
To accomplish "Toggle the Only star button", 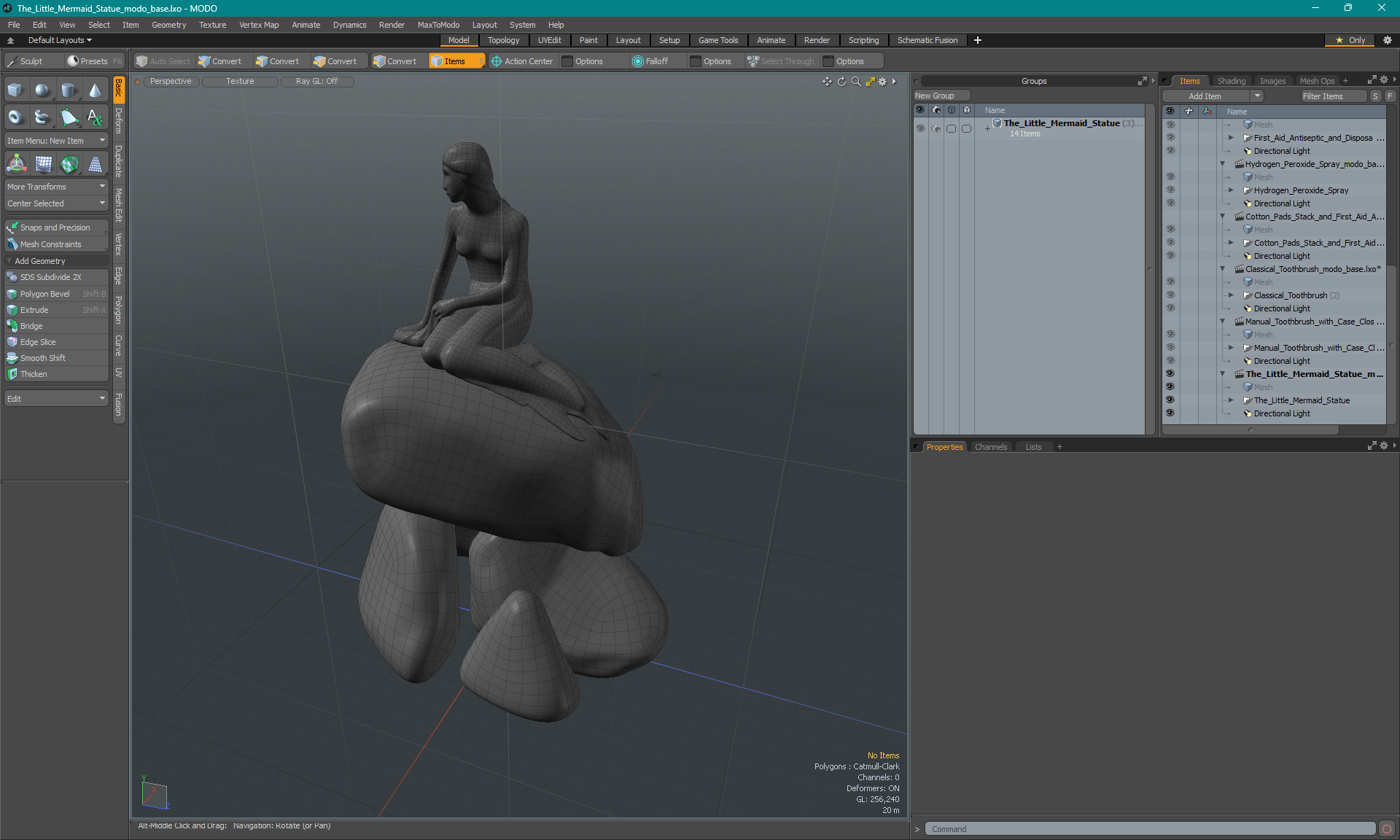I will 1350,40.
